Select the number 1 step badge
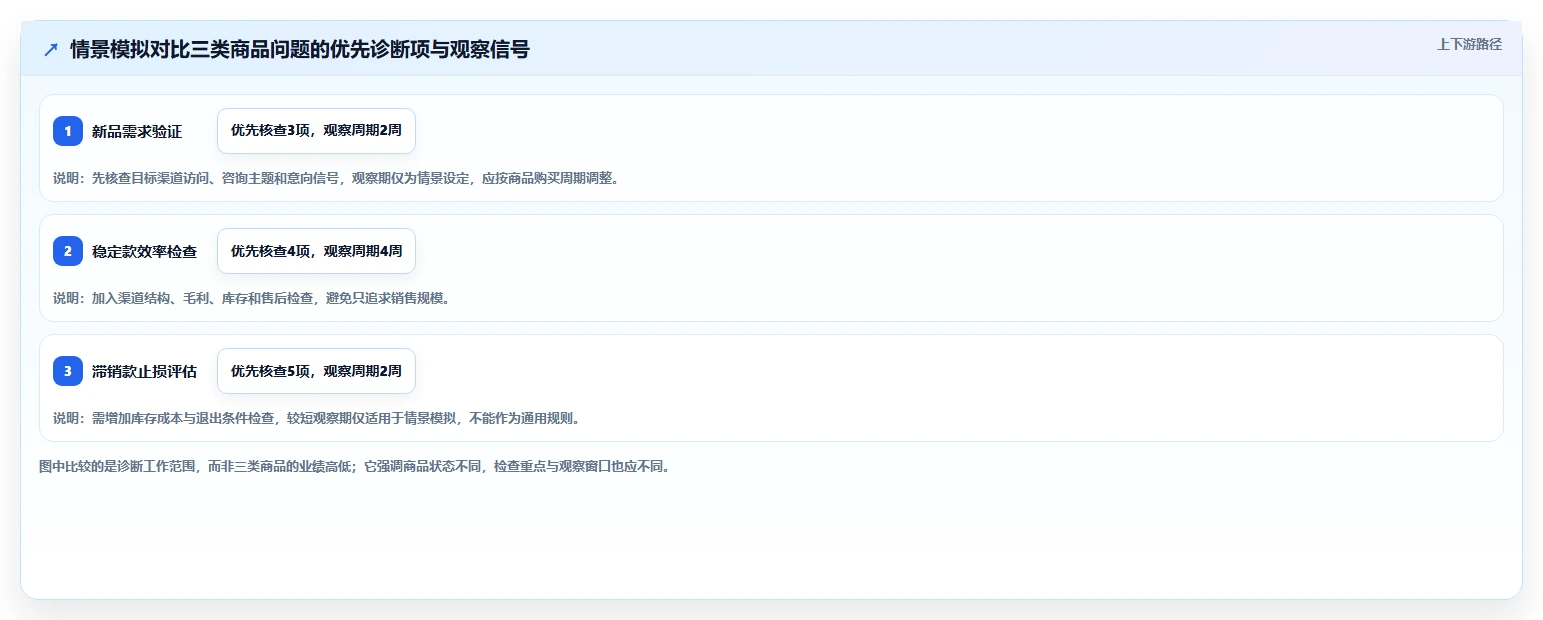This screenshot has height=620, width=1543. click(68, 131)
